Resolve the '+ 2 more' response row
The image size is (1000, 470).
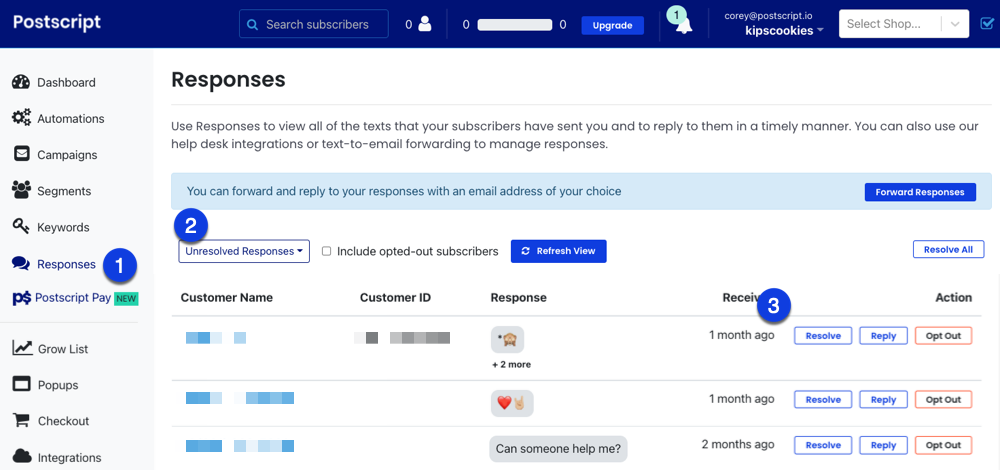(x=823, y=336)
